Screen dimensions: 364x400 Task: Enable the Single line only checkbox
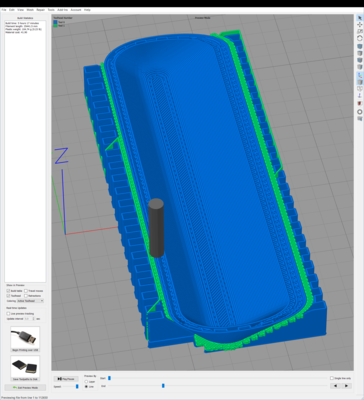(332, 378)
